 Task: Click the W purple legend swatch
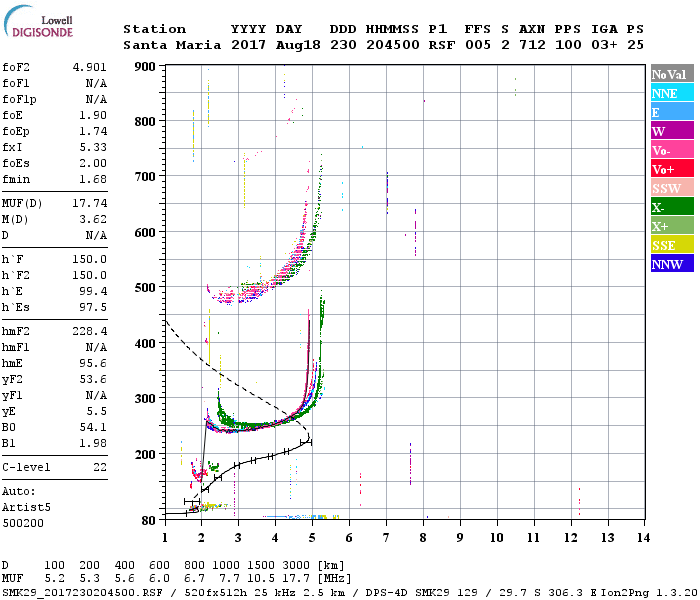pyautogui.click(x=672, y=131)
